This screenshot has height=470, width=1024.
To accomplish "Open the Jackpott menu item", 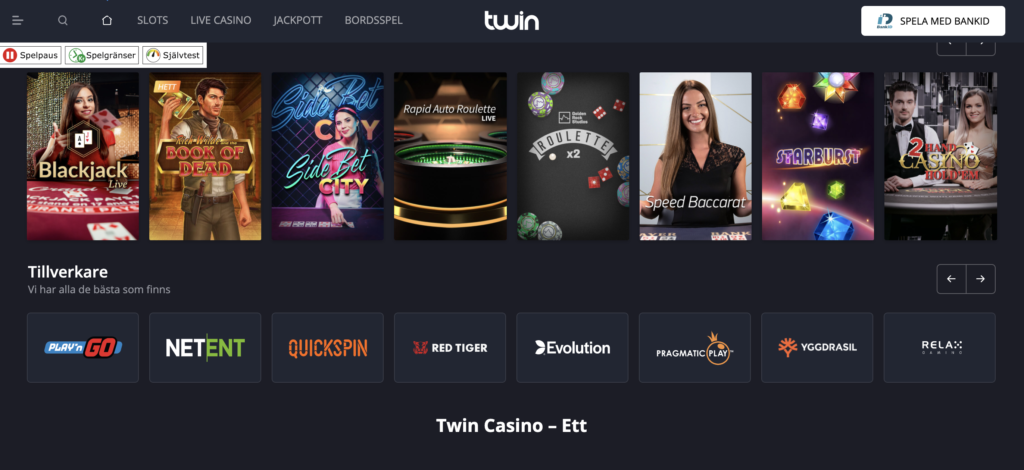I will tap(298, 20).
